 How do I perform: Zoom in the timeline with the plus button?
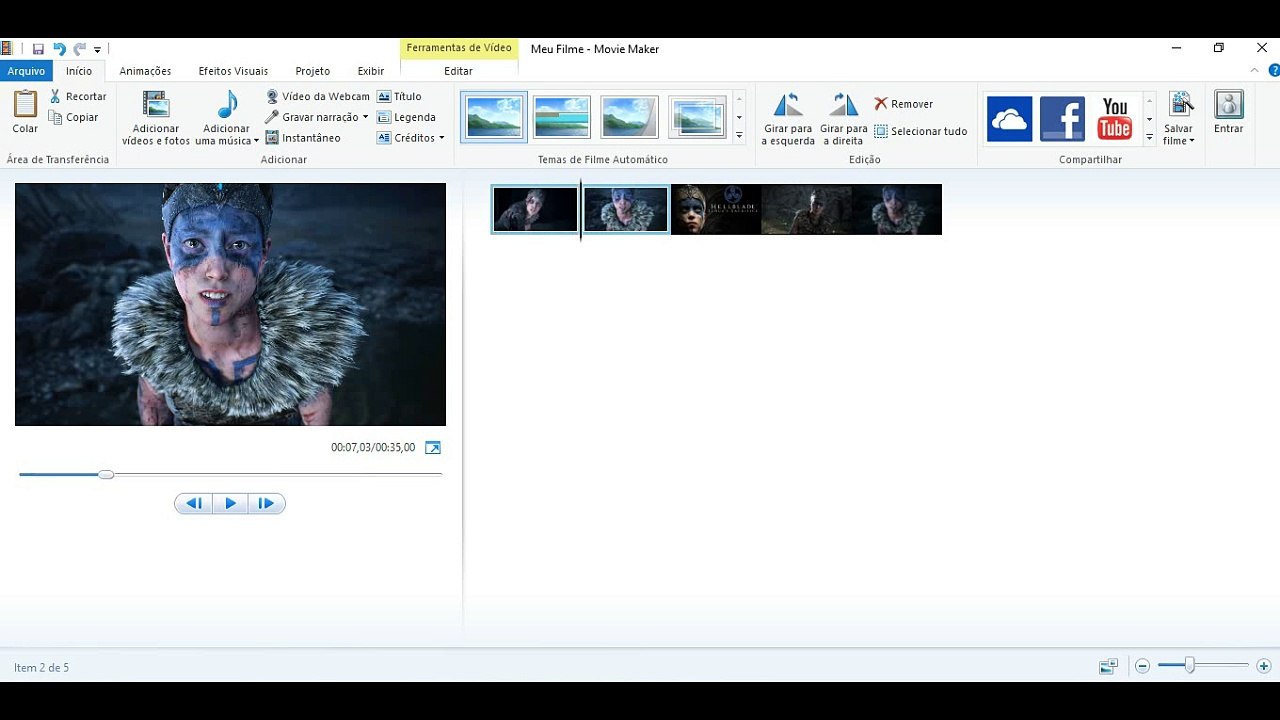[1264, 666]
